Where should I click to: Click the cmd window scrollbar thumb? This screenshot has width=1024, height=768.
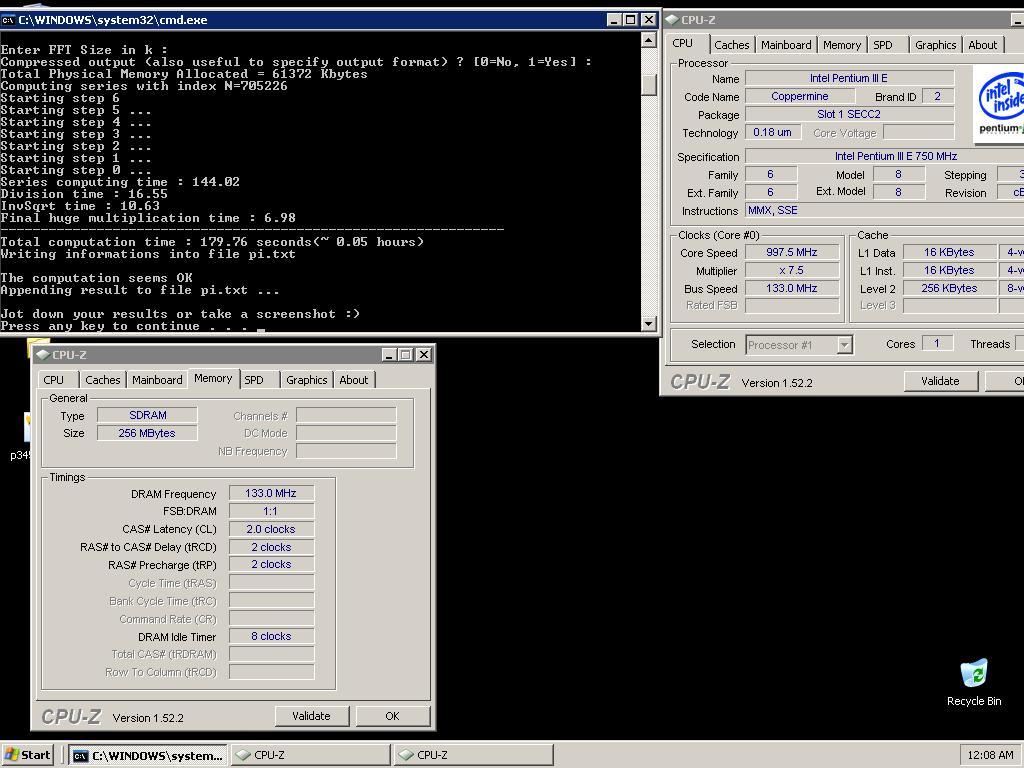[x=648, y=86]
